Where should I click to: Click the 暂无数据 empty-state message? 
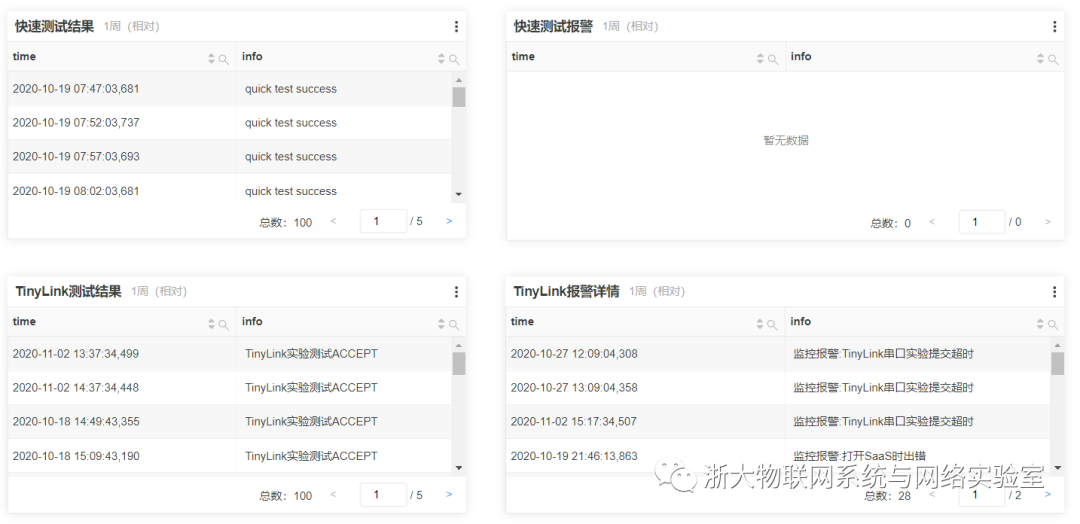click(x=786, y=140)
